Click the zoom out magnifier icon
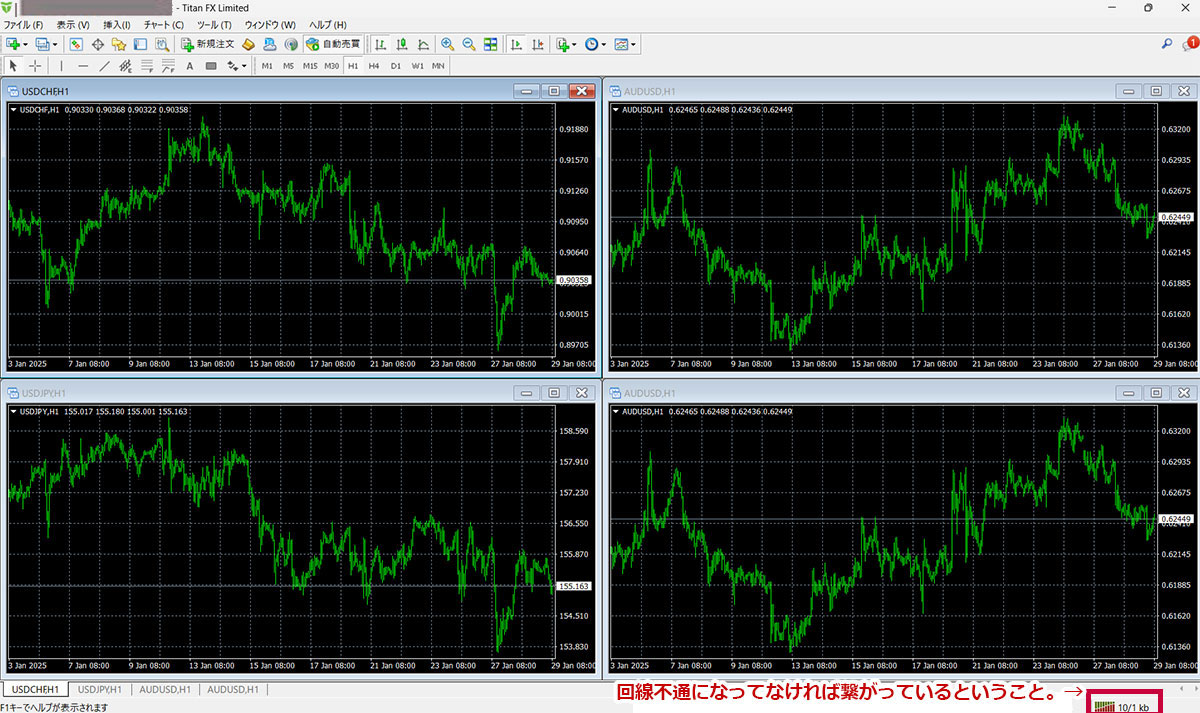Screen dimensions: 1200x713 tap(468, 44)
